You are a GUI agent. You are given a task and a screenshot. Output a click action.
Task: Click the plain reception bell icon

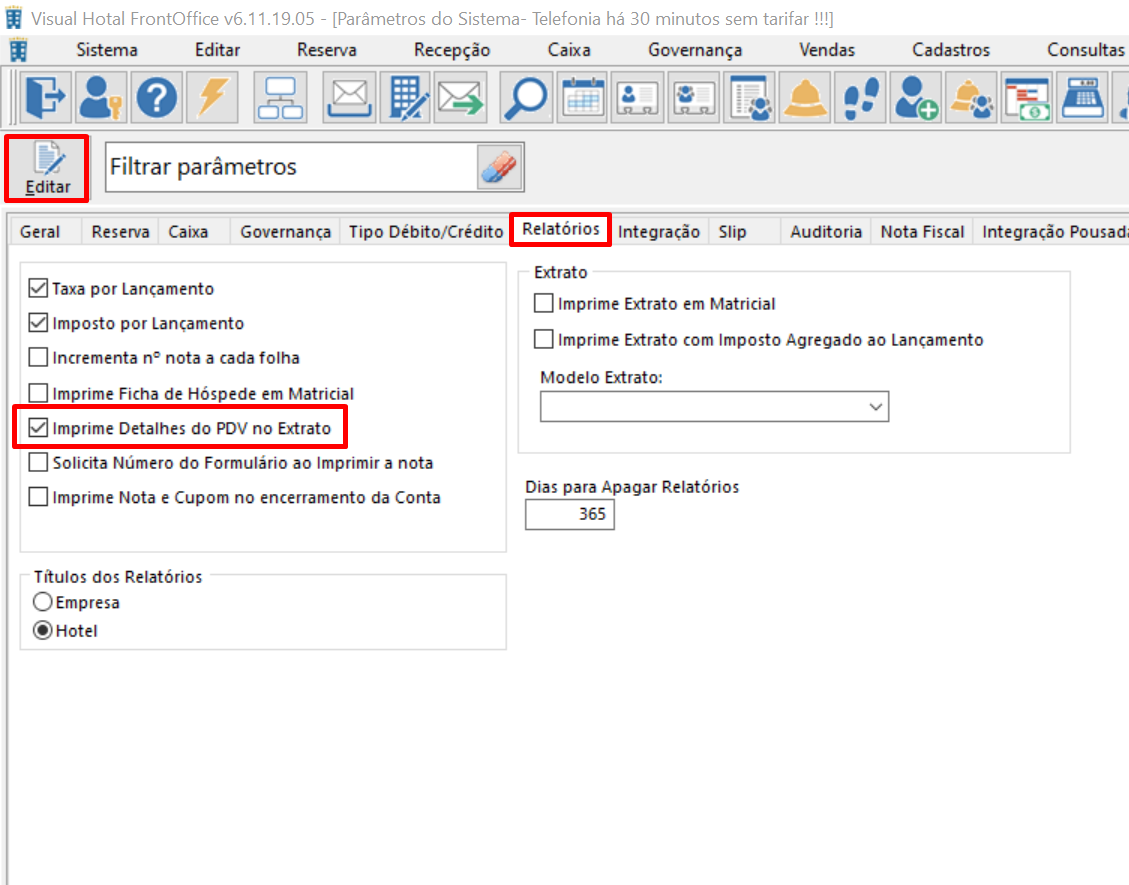(805, 97)
